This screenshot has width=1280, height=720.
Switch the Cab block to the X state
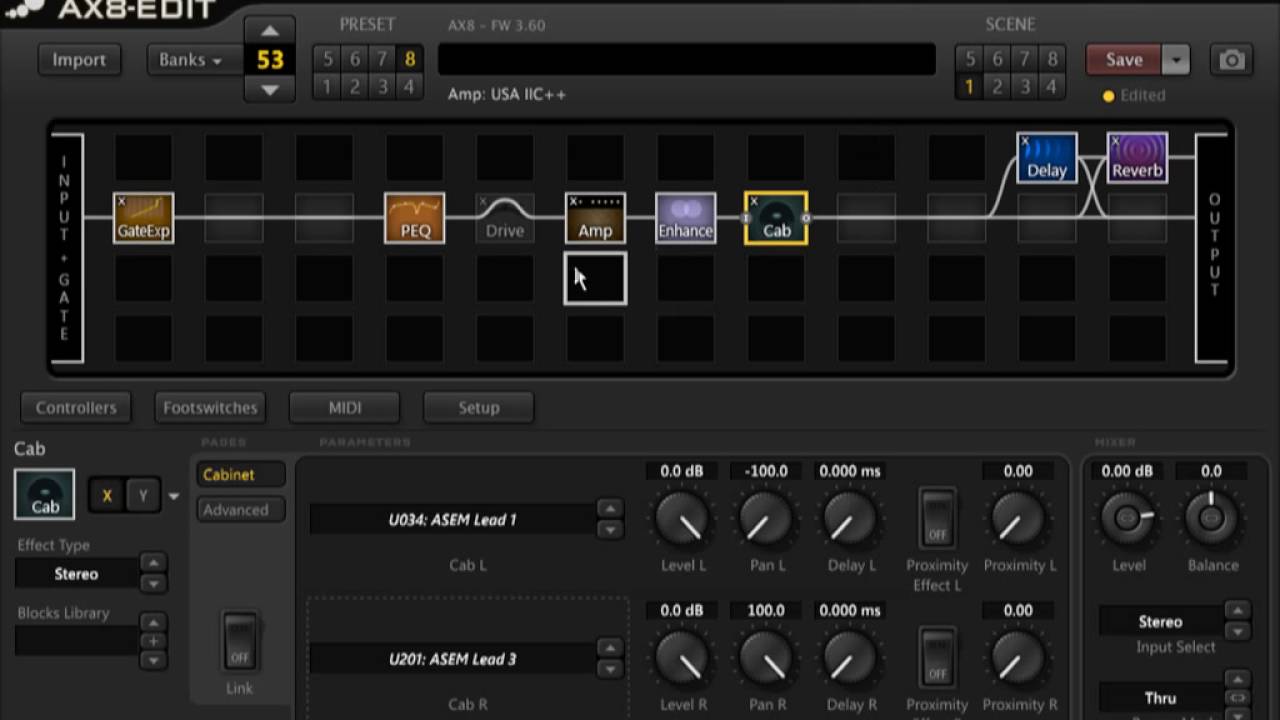pyautogui.click(x=107, y=495)
